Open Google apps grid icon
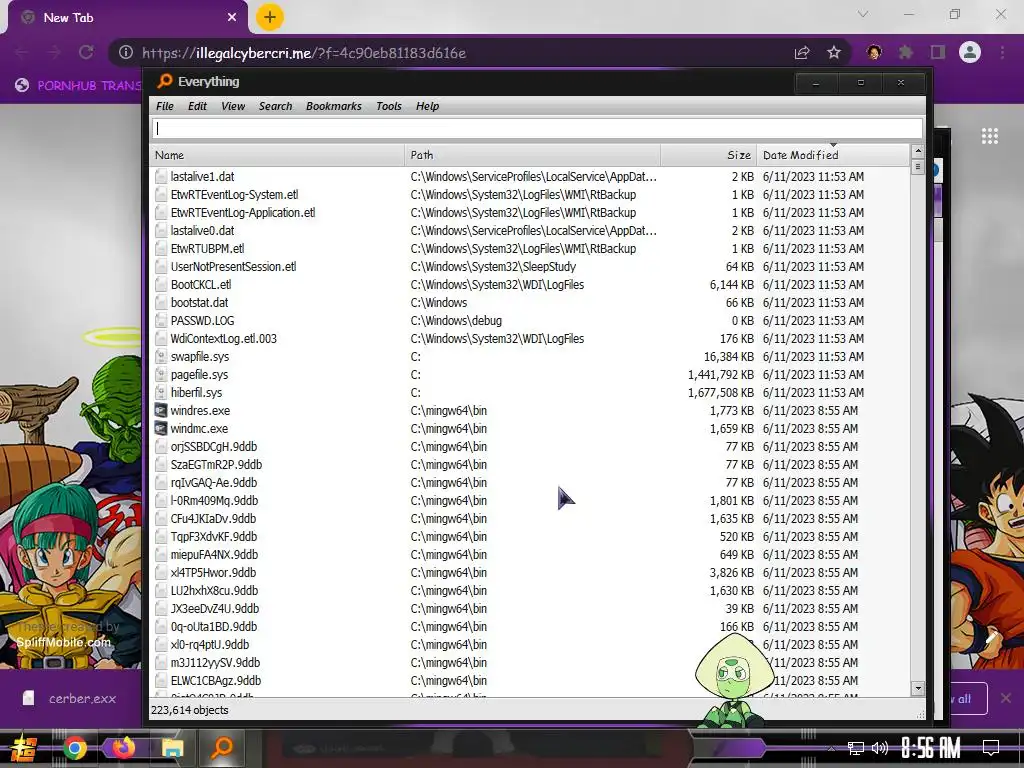The height and width of the screenshot is (768, 1024). click(x=989, y=136)
